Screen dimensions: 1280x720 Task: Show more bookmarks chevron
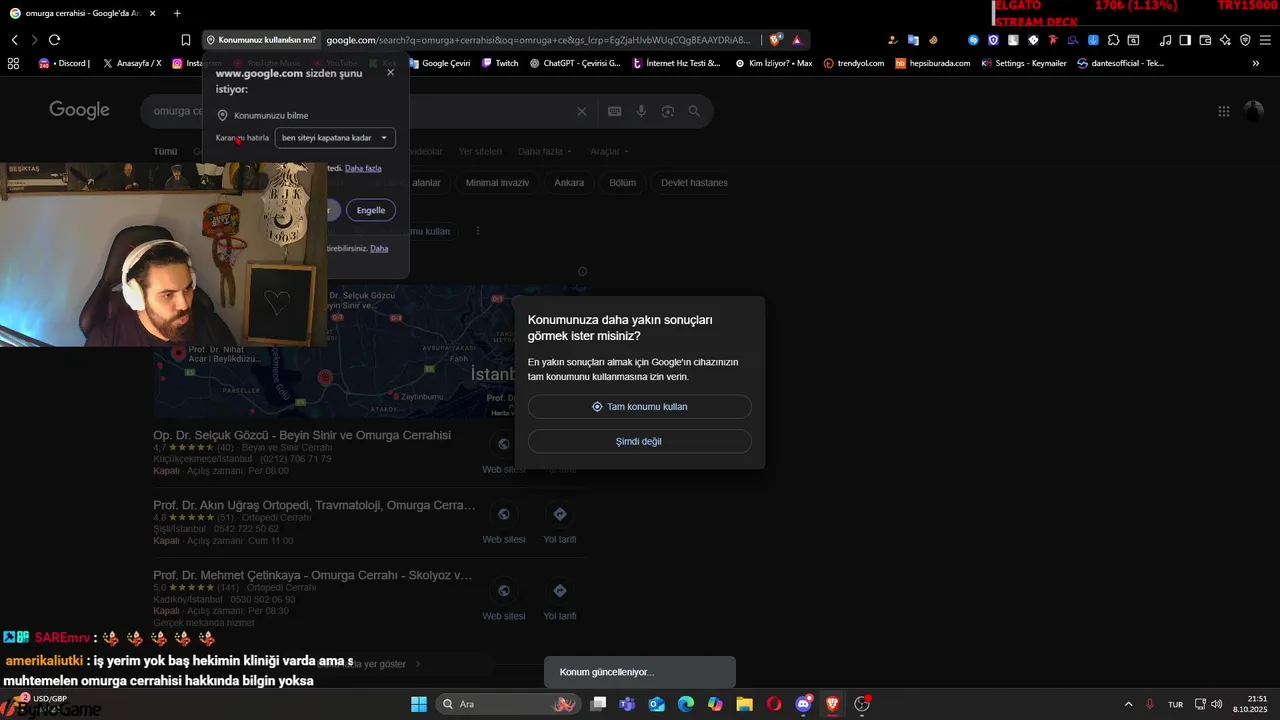pos(1256,63)
